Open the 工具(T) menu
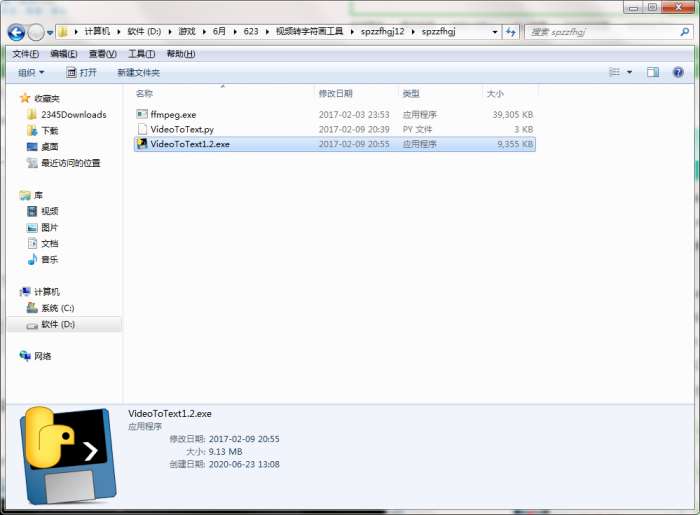This screenshot has height=515, width=700. click(142, 54)
